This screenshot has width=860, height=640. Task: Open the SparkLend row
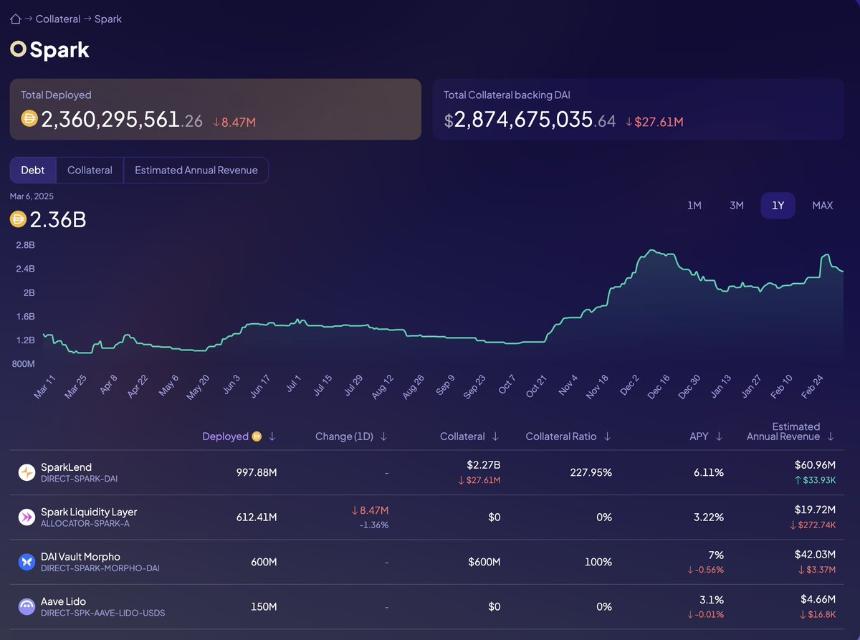(427, 473)
